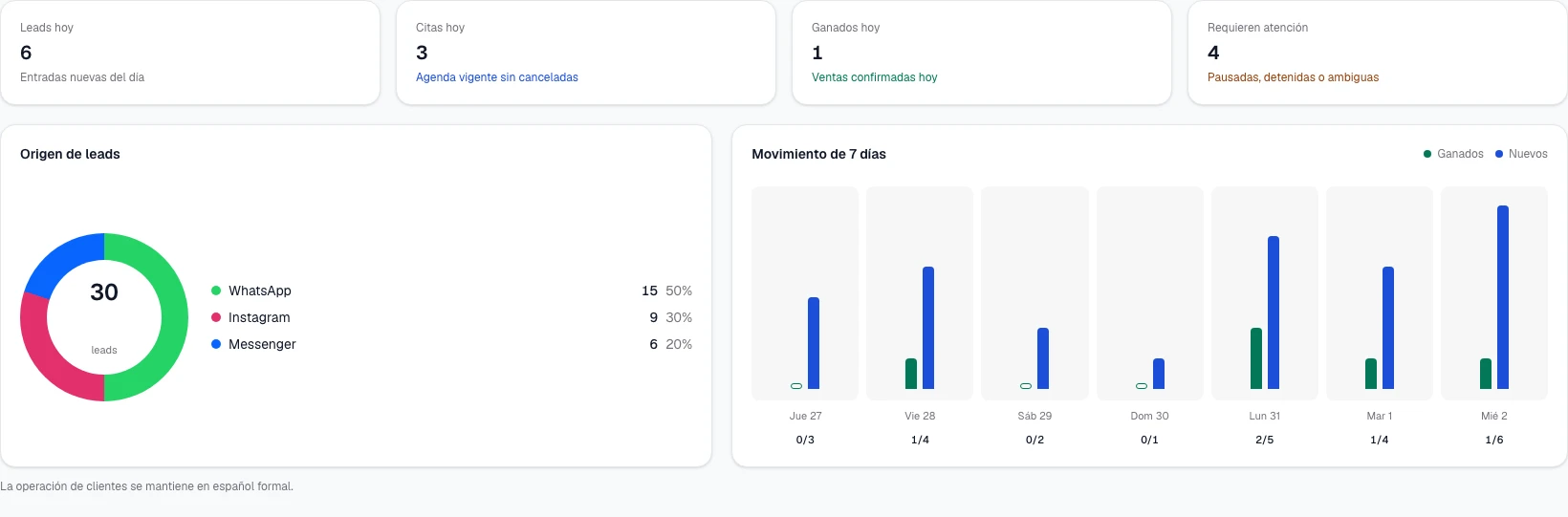This screenshot has width=1568, height=517.
Task: Click the empty Ganados marker for Jue 27
Action: (796, 386)
